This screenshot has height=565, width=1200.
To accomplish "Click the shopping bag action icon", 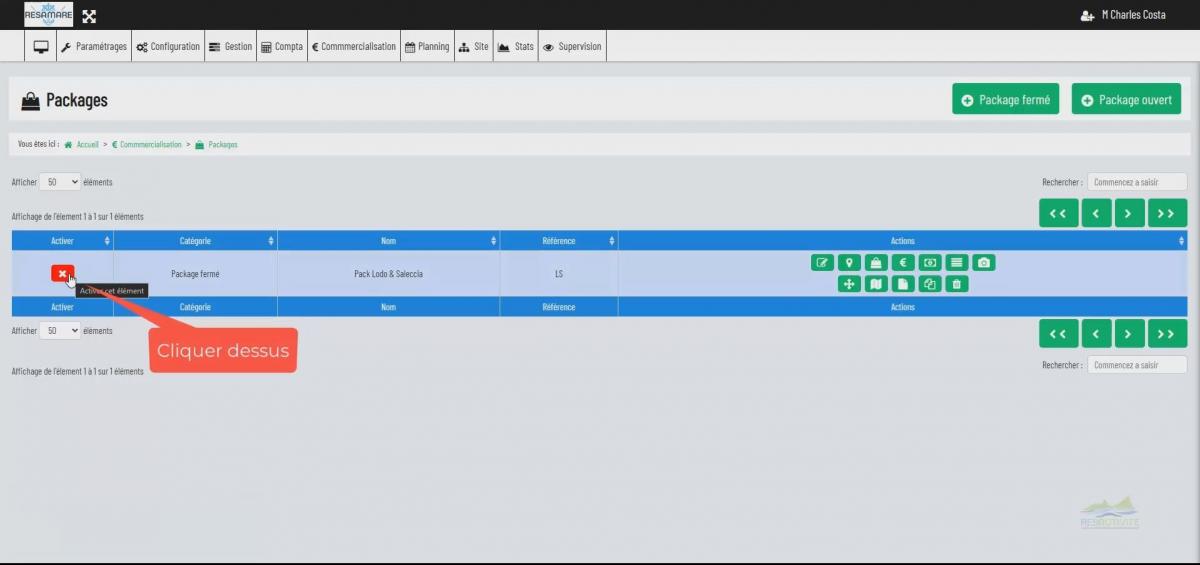I will click(x=876, y=263).
